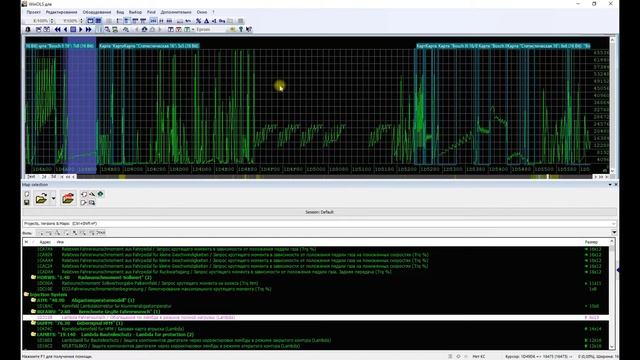This screenshot has width=640, height=360.
Task: Click the context help pointer icon
Action: coord(249,29)
